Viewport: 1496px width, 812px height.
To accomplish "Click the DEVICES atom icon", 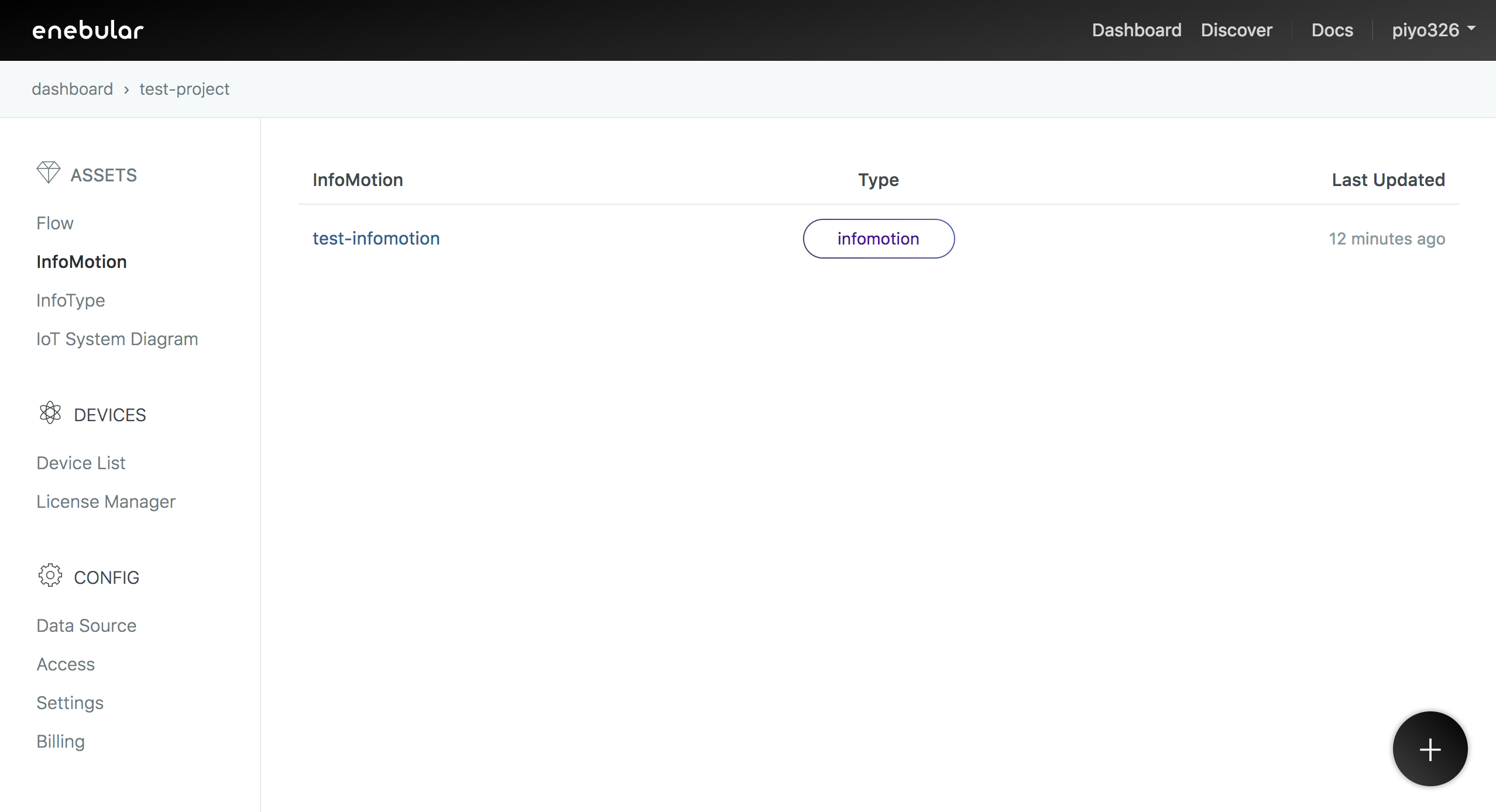I will (x=50, y=413).
